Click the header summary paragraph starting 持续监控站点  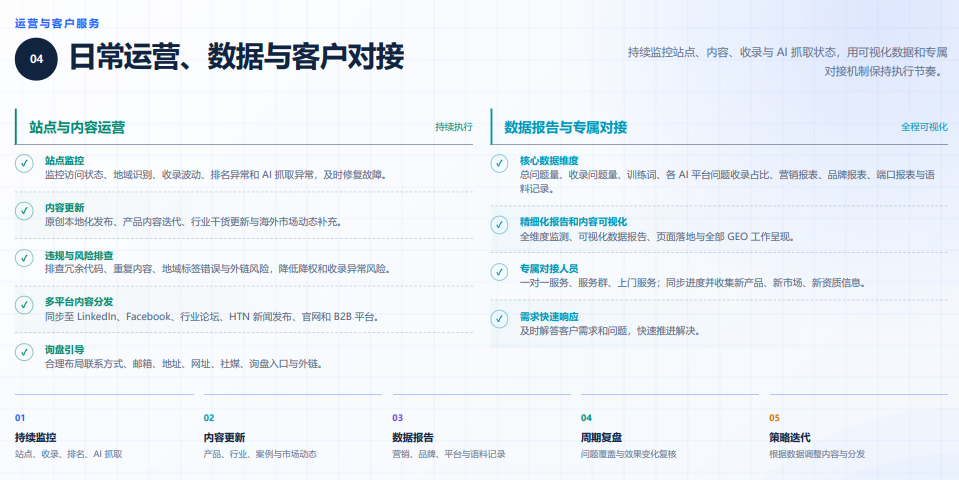788,62
